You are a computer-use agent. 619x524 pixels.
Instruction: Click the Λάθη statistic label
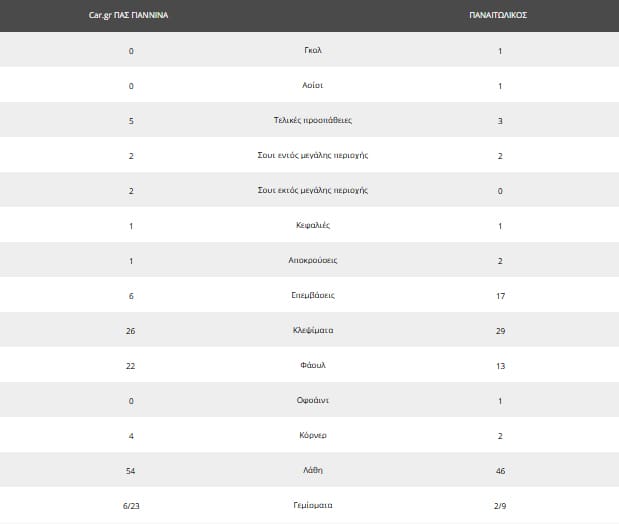[x=313, y=470]
